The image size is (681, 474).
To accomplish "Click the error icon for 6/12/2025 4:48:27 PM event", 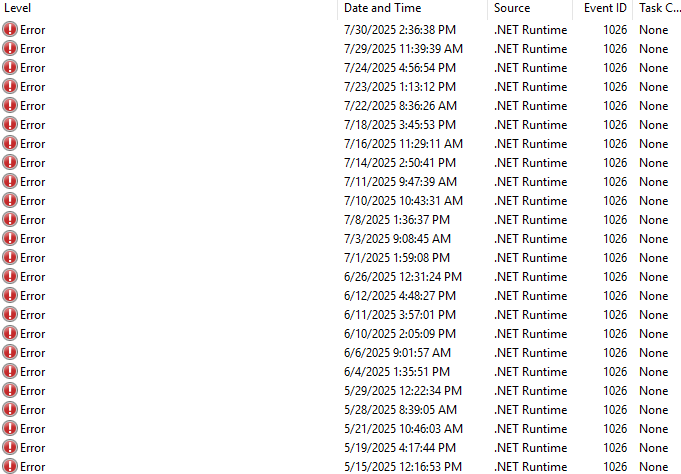I will click(10, 296).
